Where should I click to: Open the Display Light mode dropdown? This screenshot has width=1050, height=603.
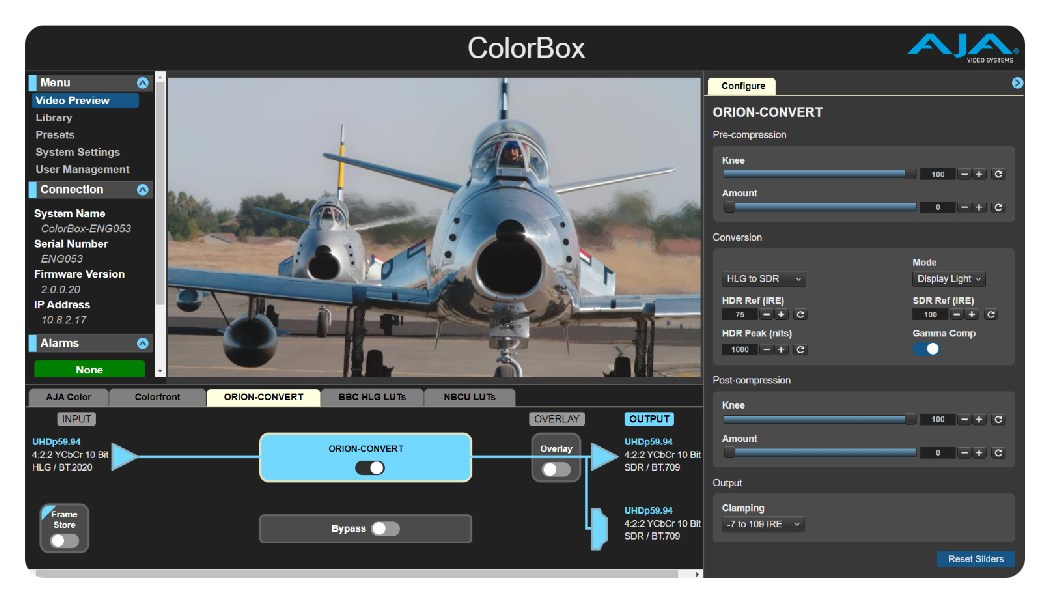point(949,279)
